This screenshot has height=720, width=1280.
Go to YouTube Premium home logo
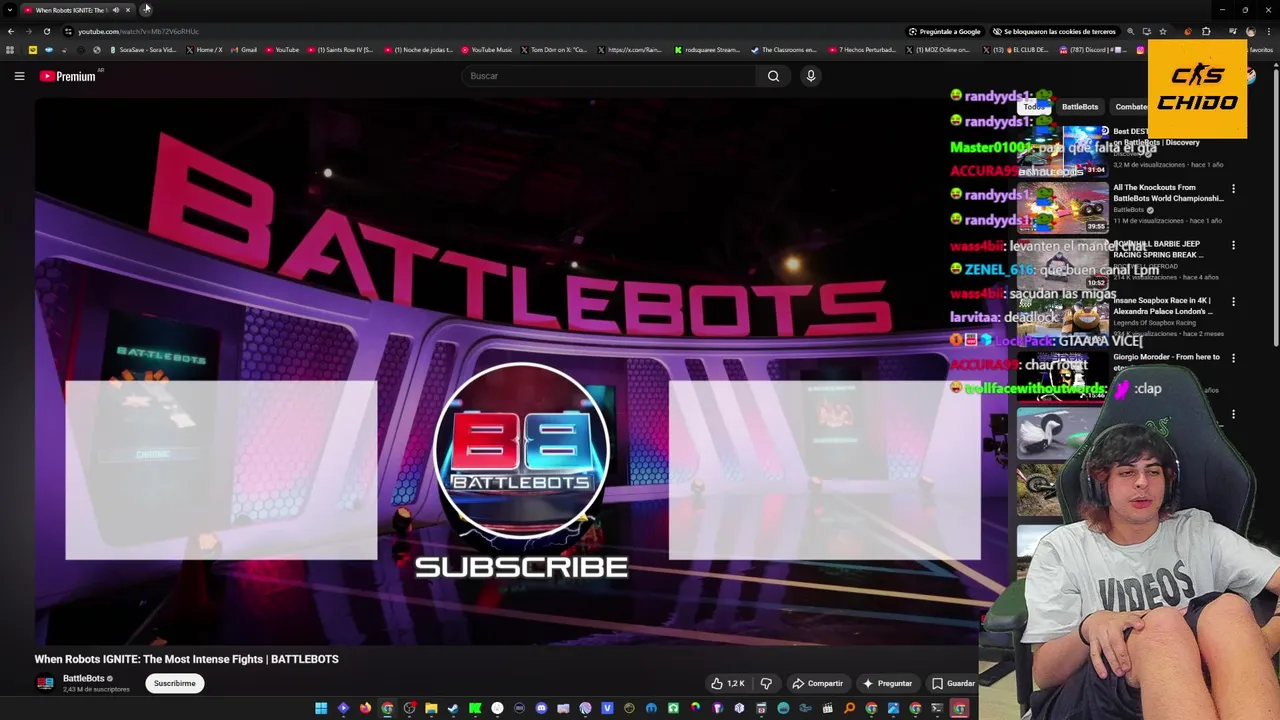pos(68,76)
